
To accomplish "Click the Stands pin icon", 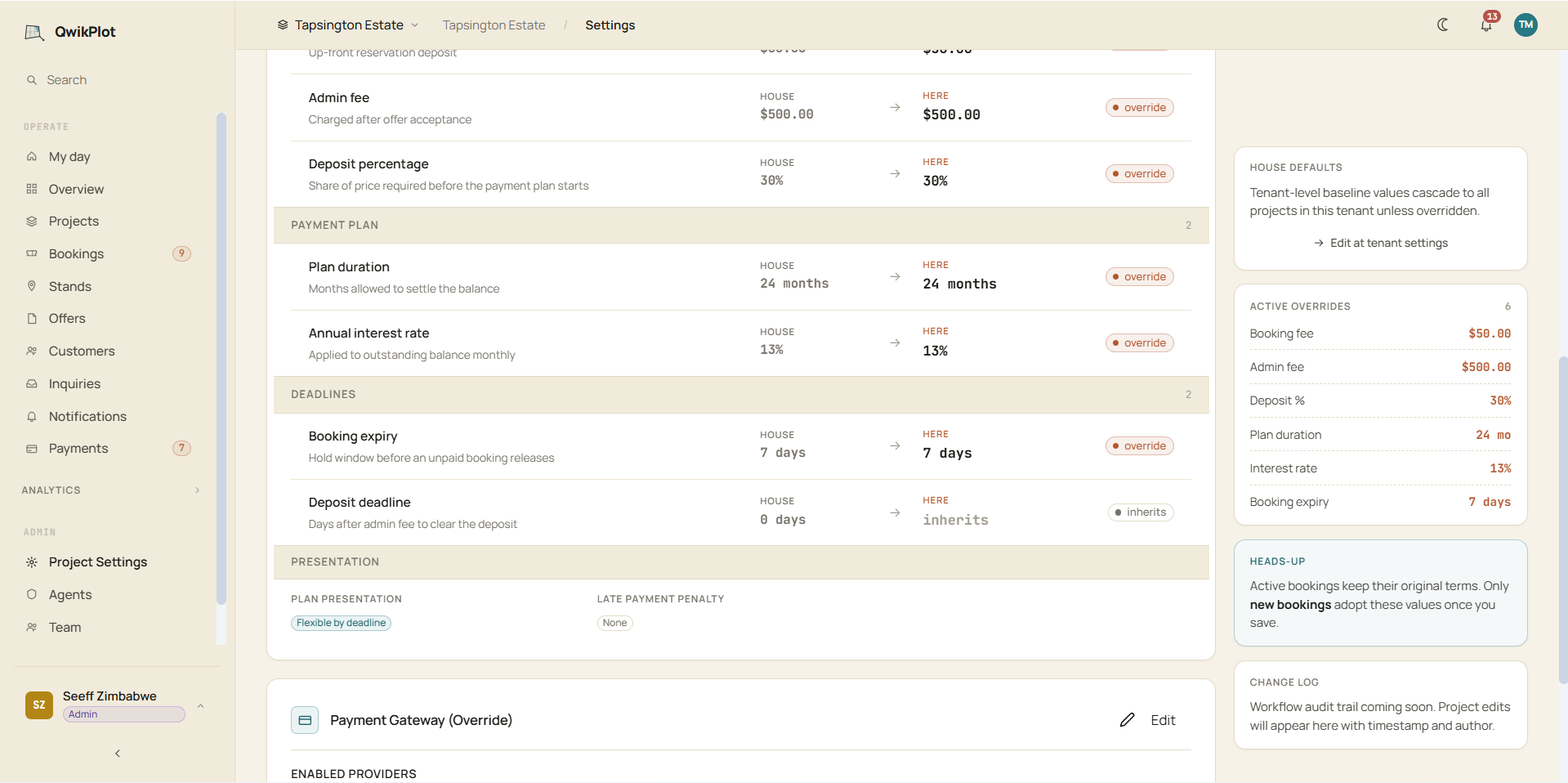I will click(32, 286).
